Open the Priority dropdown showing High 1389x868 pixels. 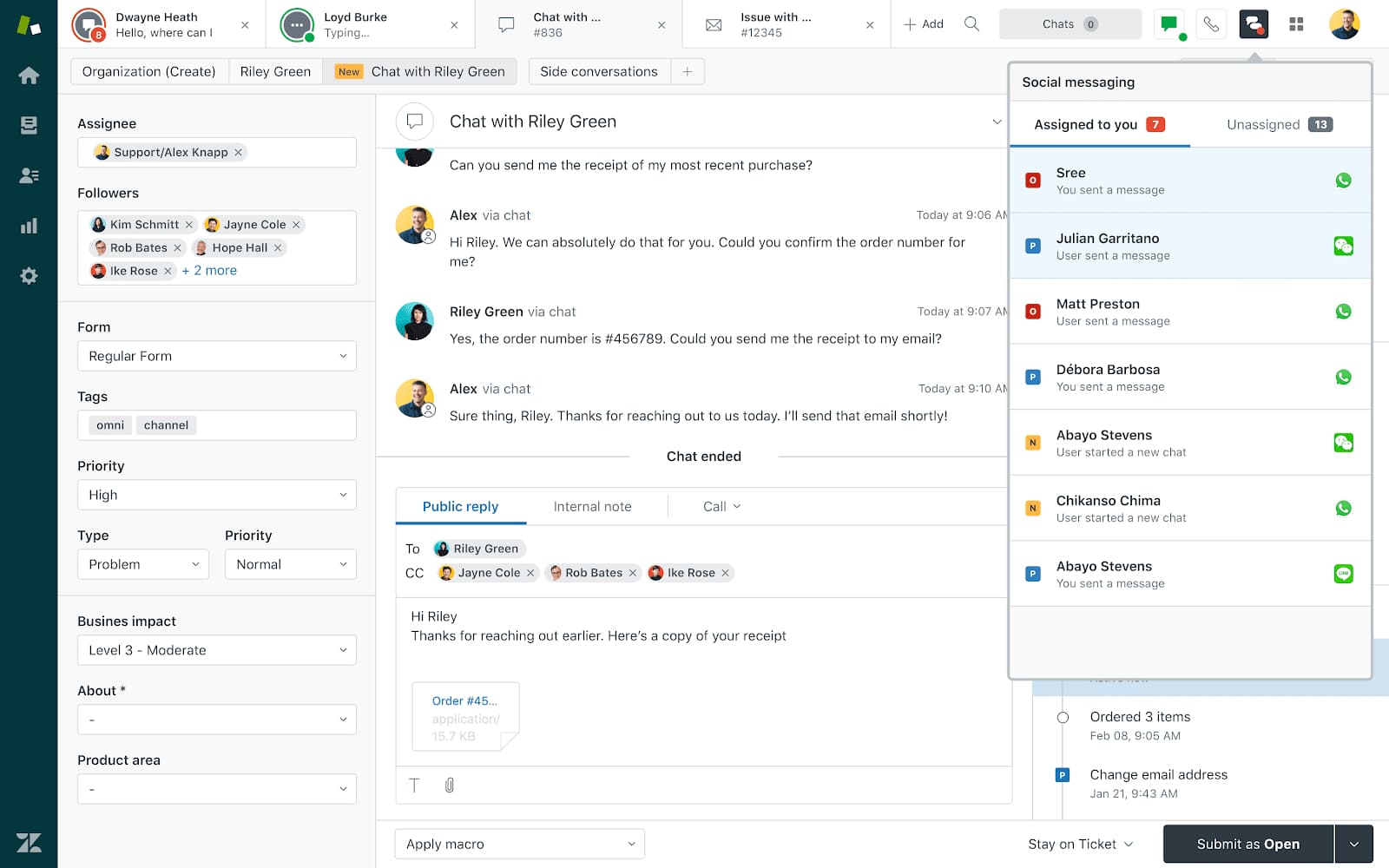pos(215,494)
